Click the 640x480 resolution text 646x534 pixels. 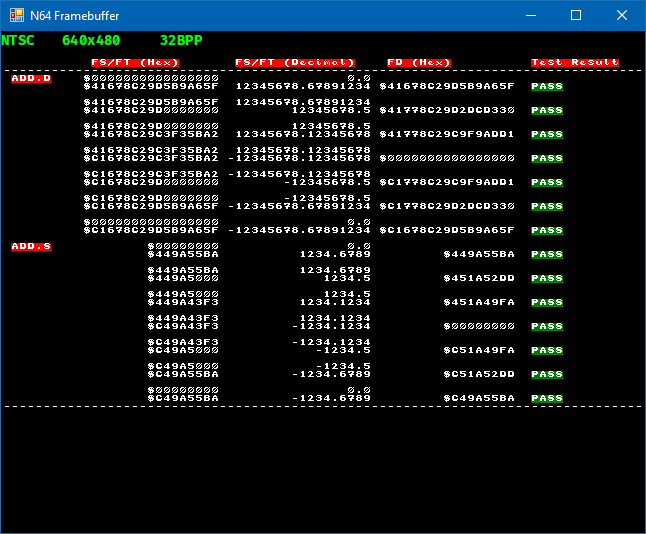tap(91, 41)
